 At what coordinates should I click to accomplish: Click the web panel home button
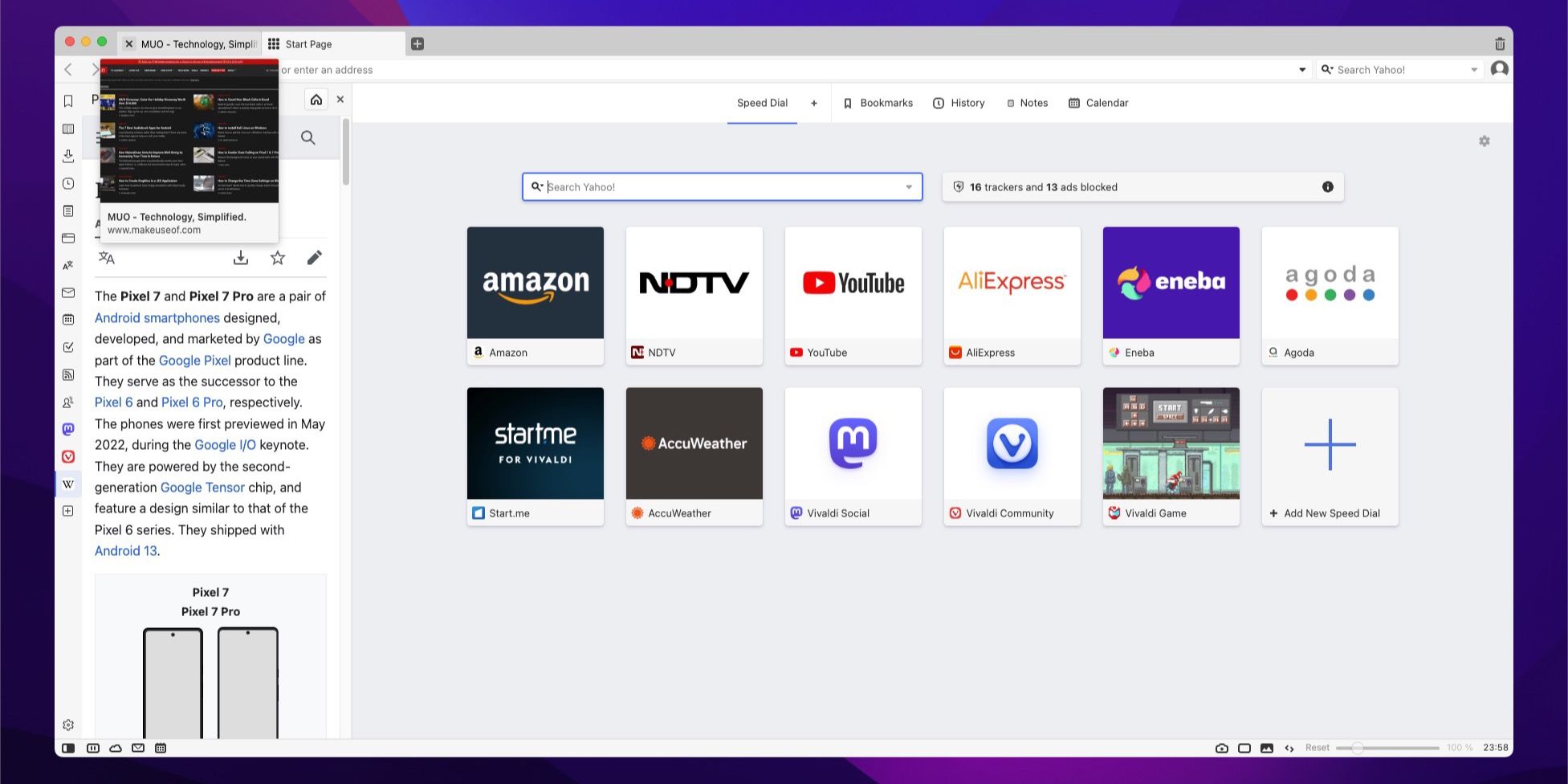tap(316, 100)
